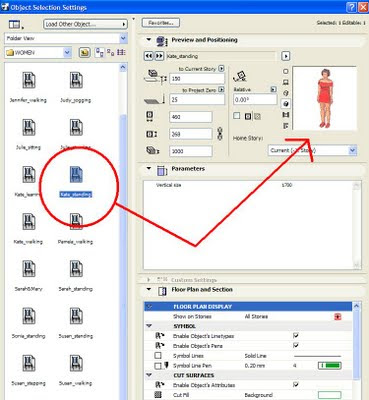369x400 pixels.
Task: Open the flyout arrow beside object name
Action: [286, 56]
